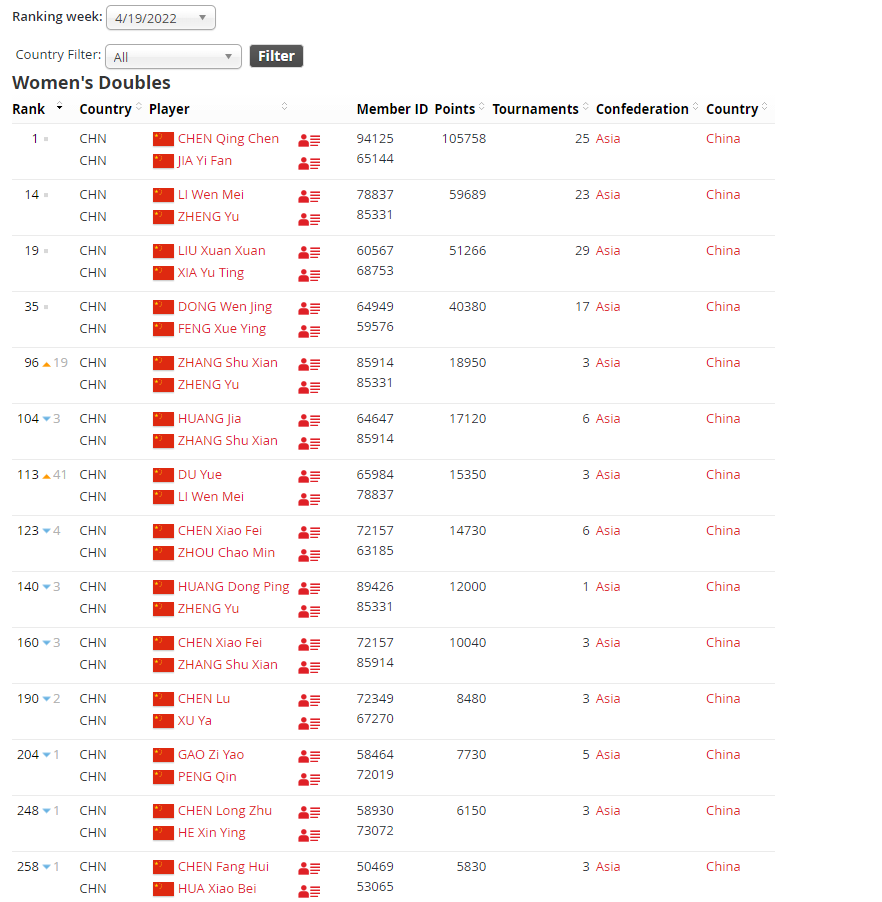Open the Ranking week date dropdown
The height and width of the screenshot is (902, 882).
pyautogui.click(x=160, y=18)
